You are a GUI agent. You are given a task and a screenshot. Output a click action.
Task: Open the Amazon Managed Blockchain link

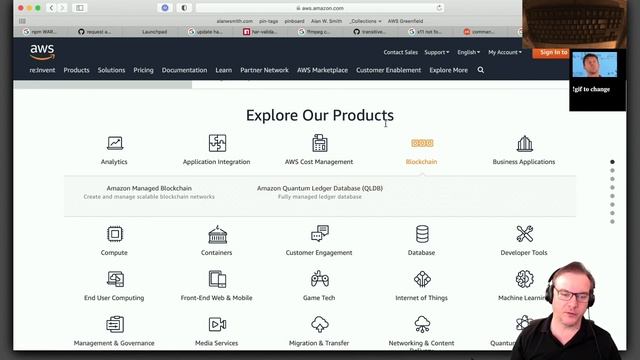point(149,188)
